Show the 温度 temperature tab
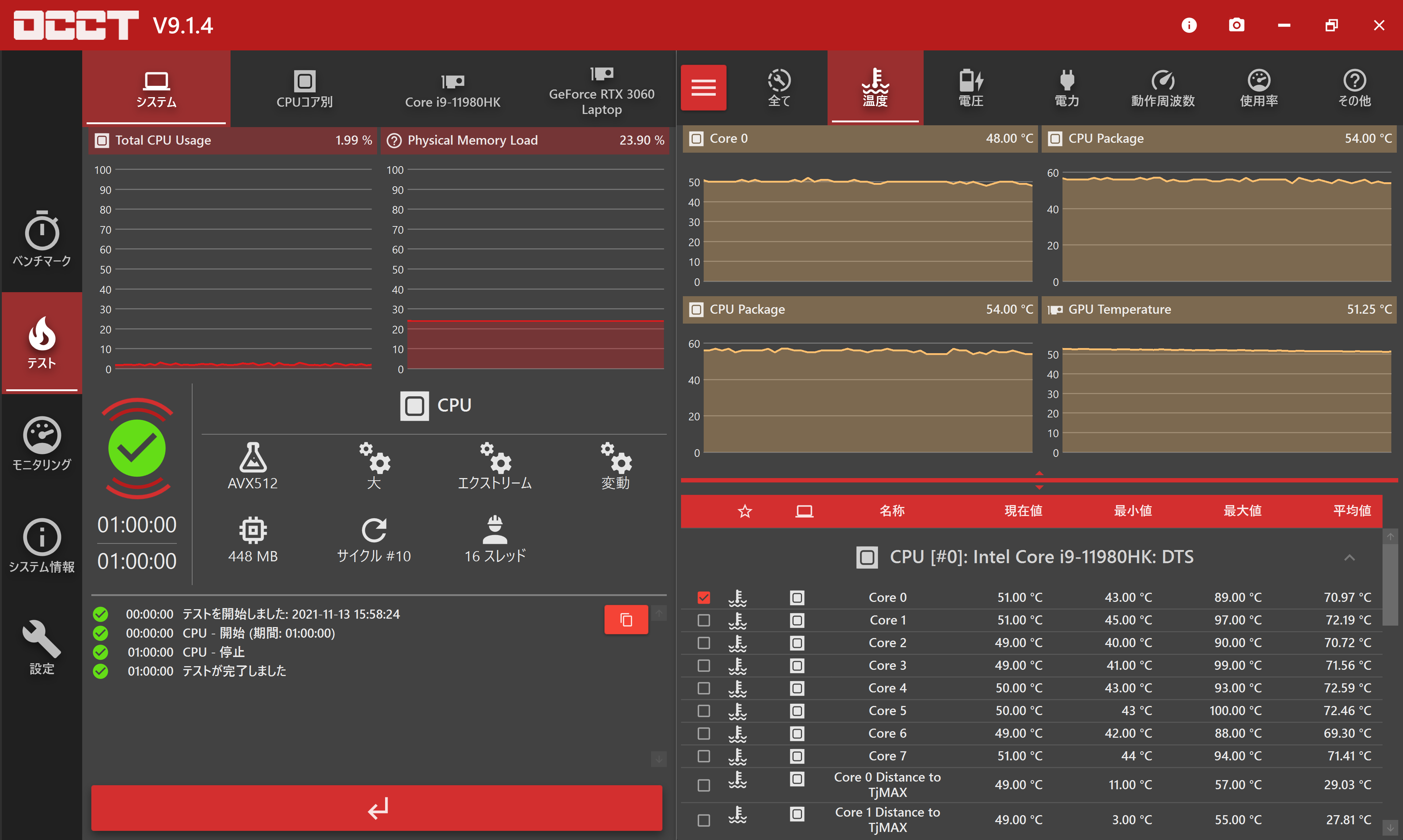 (875, 87)
